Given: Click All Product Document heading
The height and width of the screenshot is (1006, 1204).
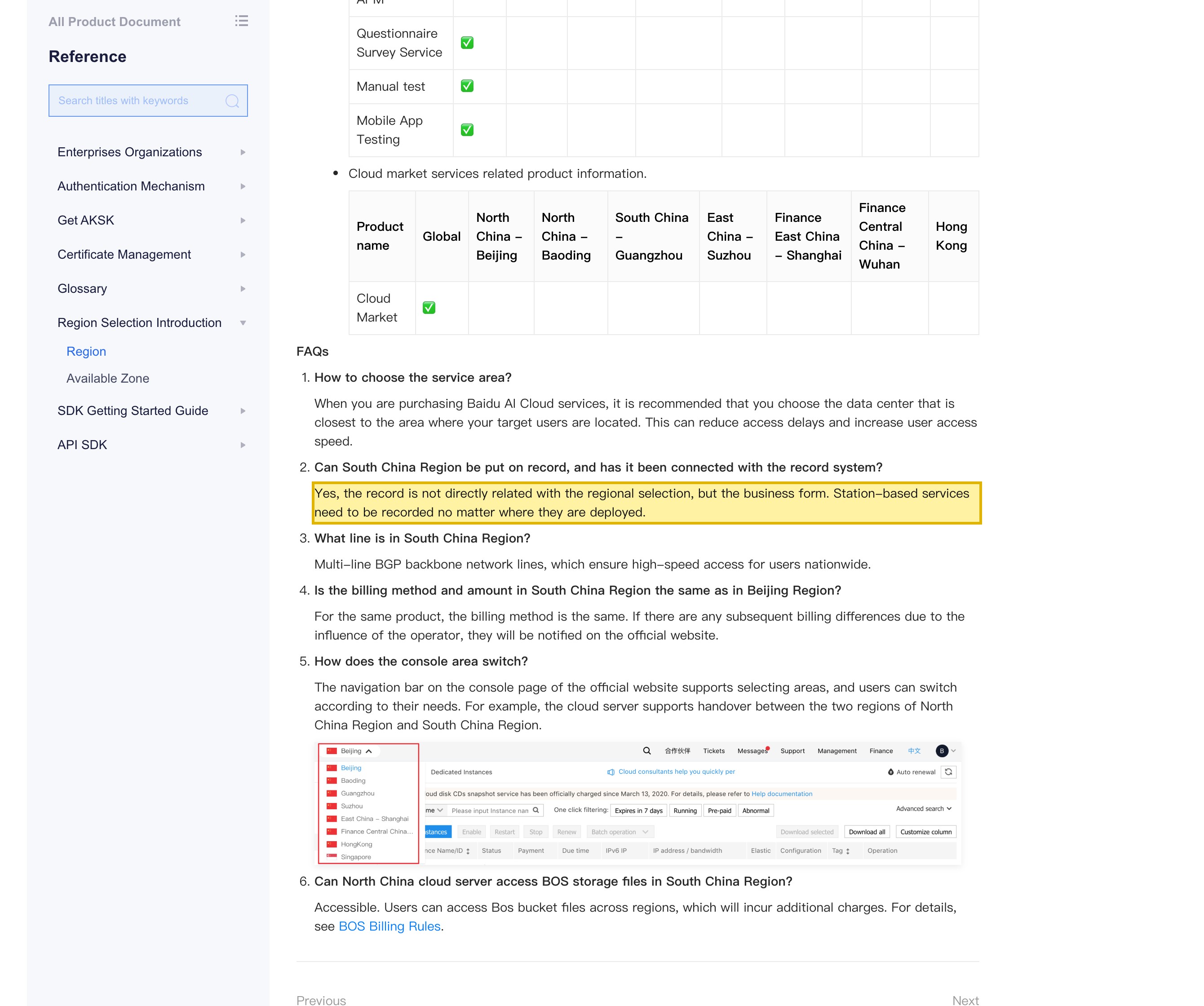Looking at the screenshot, I should tap(114, 22).
